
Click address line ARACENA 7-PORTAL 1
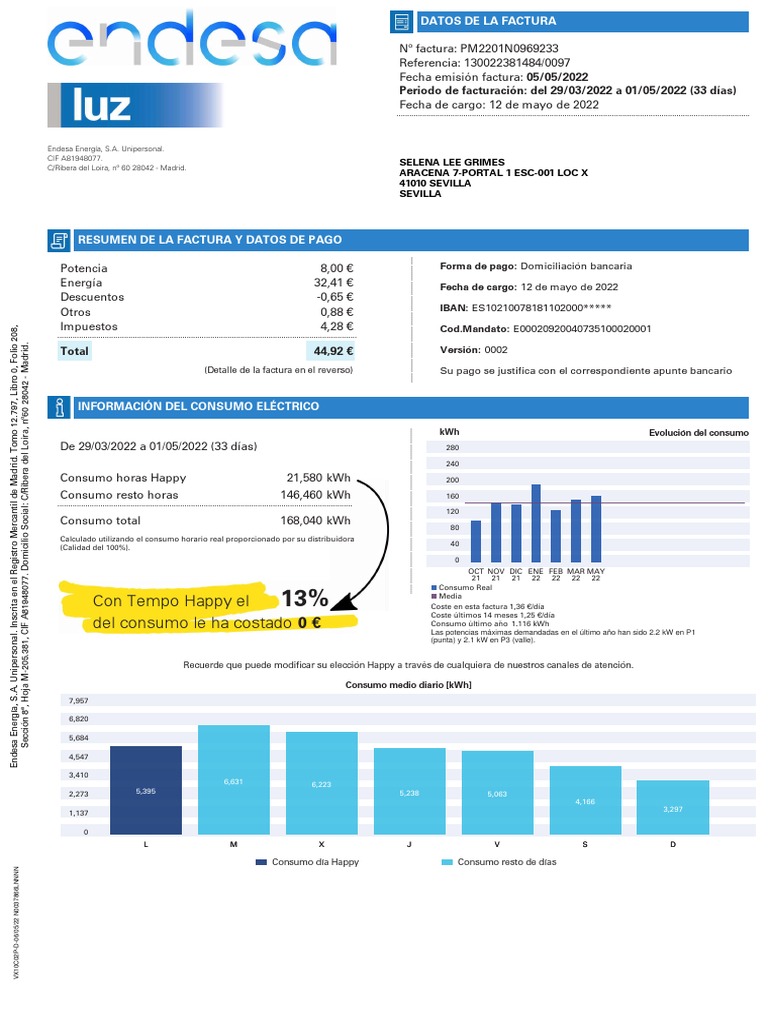tap(493, 173)
